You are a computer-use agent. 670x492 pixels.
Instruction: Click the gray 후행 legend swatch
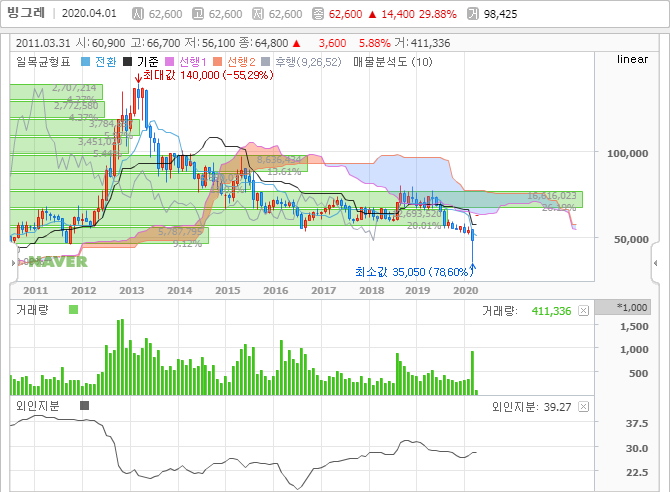[265, 62]
